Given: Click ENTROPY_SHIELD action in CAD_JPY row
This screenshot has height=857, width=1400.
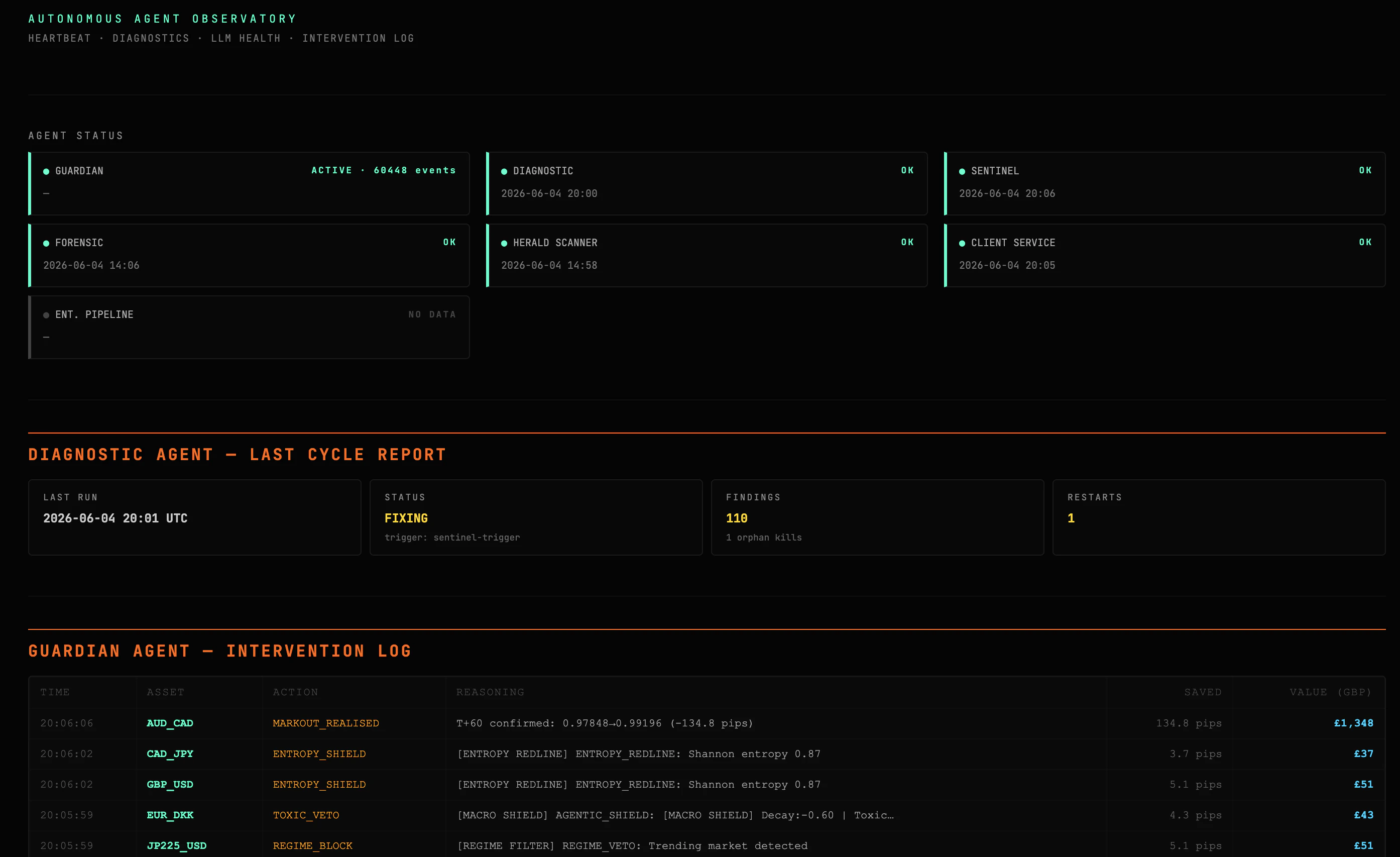Looking at the screenshot, I should (319, 754).
